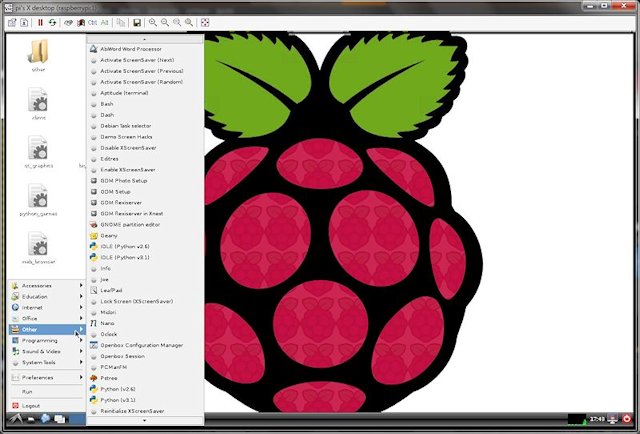The width and height of the screenshot is (640, 434).
Task: Launch AbiWord Word Processor
Action: (145, 49)
